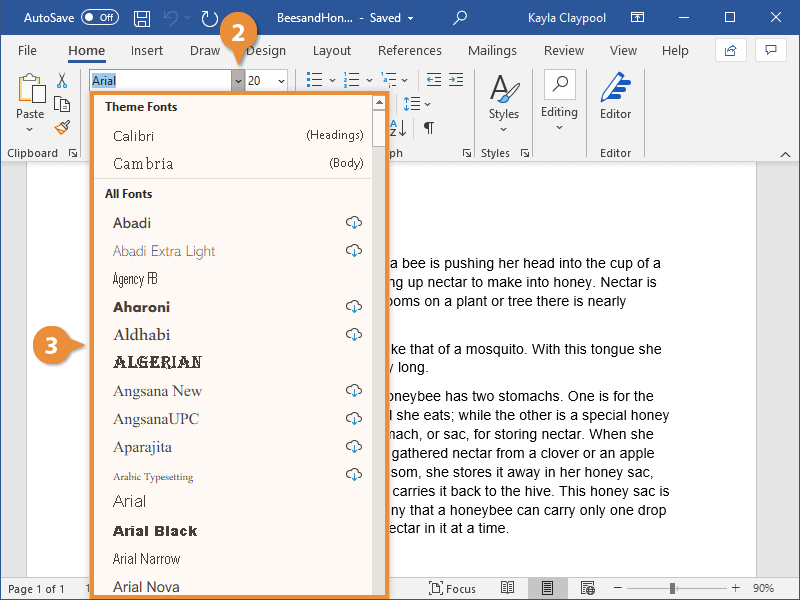Toggle the AutoSave switch
800x600 pixels.
[x=99, y=18]
